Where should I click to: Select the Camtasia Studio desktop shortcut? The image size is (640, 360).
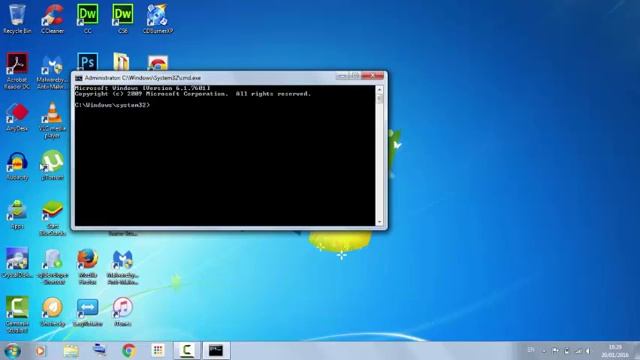pos(17,315)
